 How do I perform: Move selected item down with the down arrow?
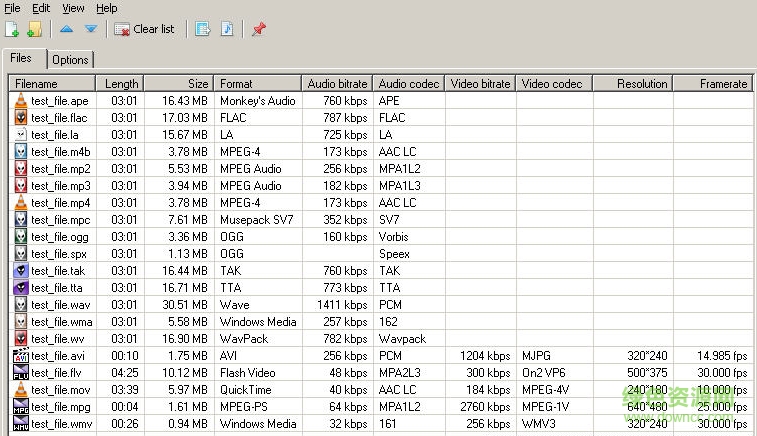90,29
